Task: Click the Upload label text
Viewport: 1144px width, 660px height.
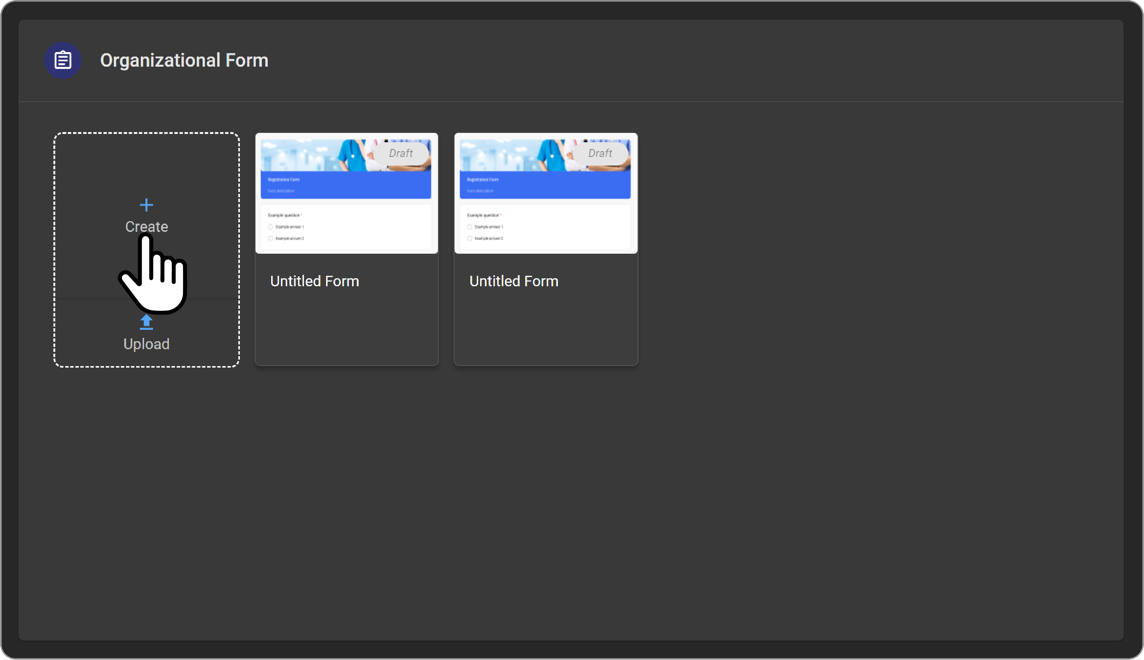Action: [146, 344]
